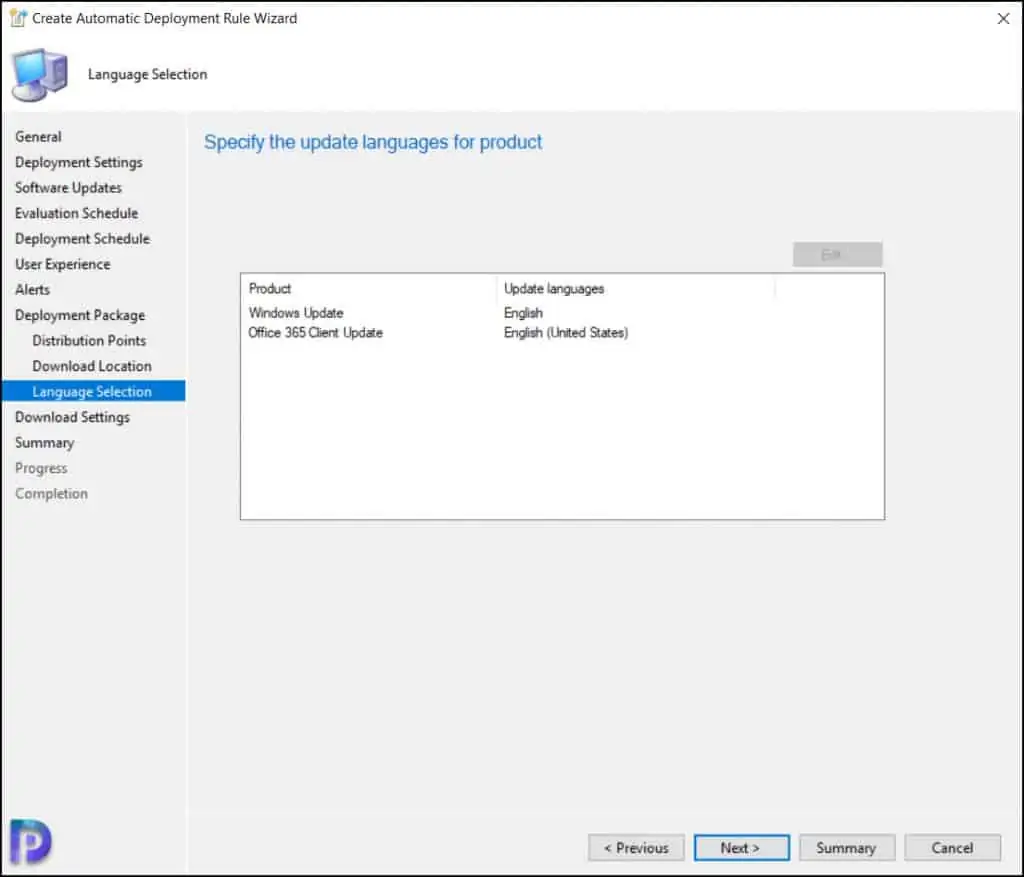The image size is (1024, 877).
Task: Click the Update languages column header
Action: coord(554,288)
